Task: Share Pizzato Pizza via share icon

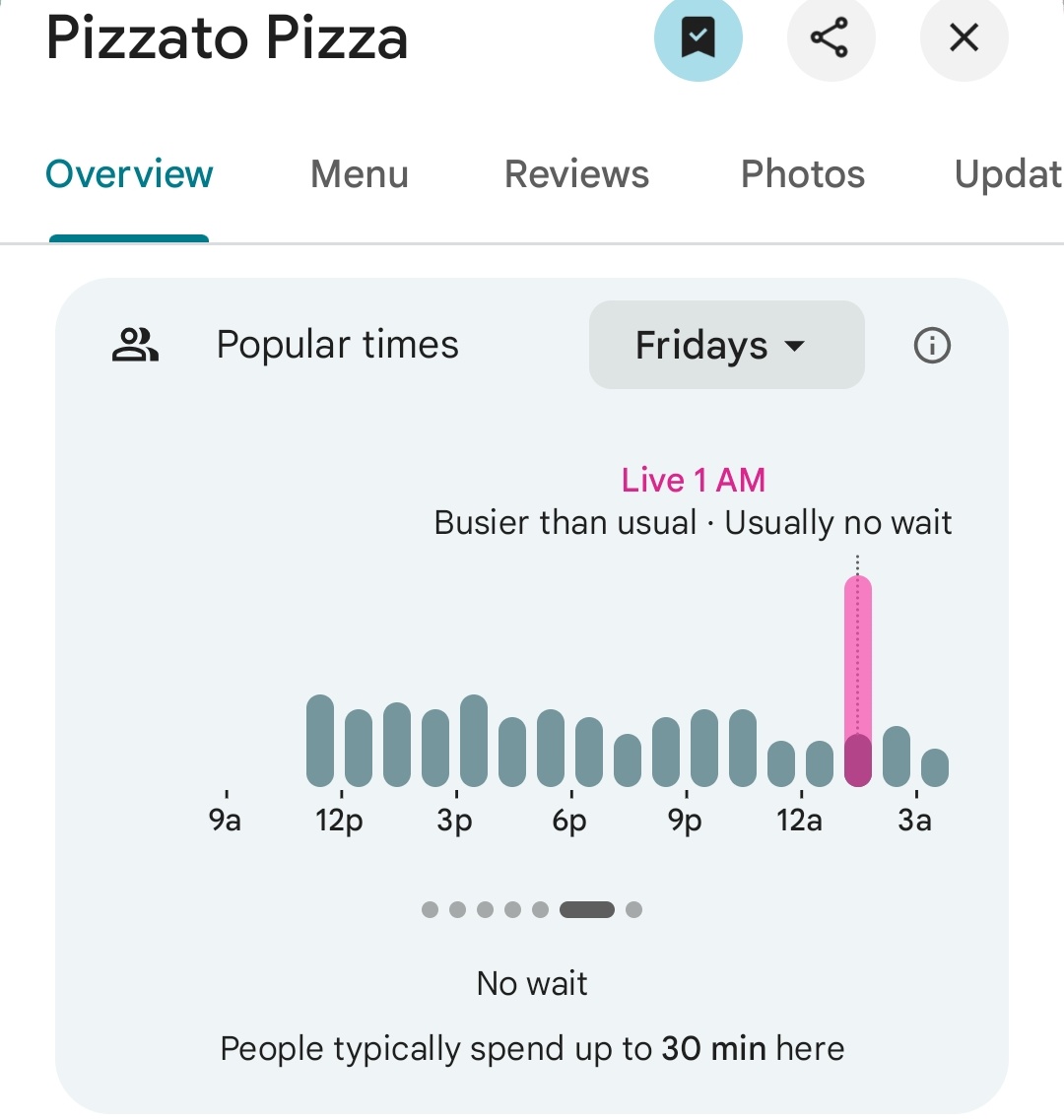Action: coord(831,37)
